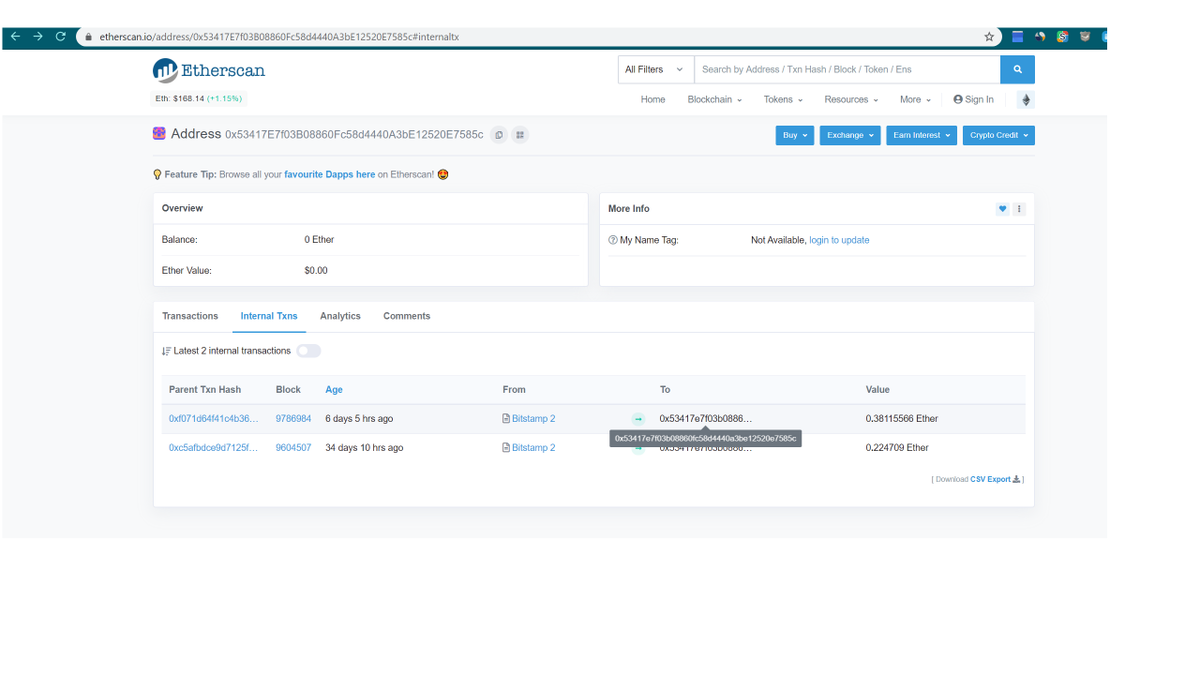Click the address search input field
This screenshot has height=675, width=1200.
point(847,69)
